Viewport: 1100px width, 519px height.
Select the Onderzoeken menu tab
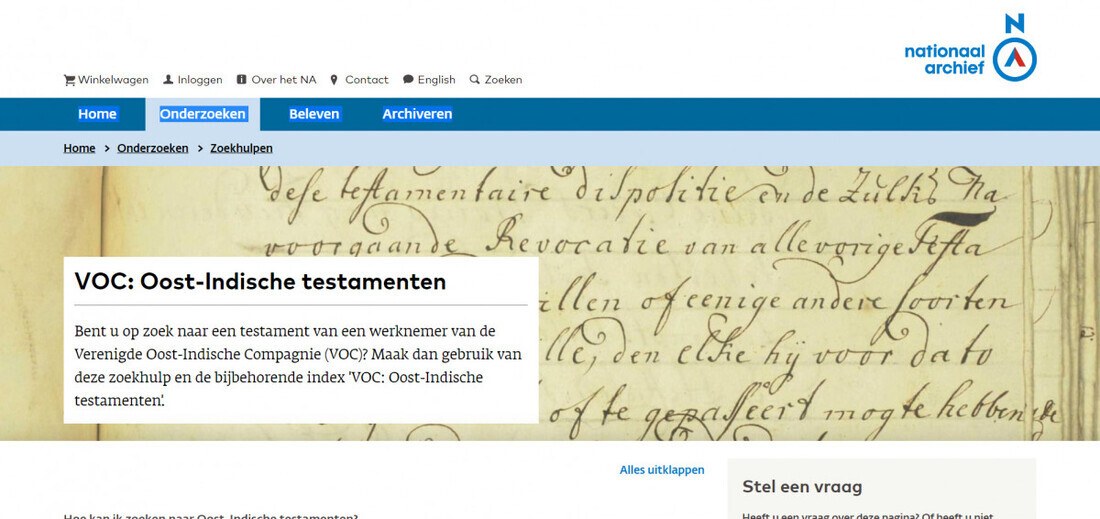[203, 114]
